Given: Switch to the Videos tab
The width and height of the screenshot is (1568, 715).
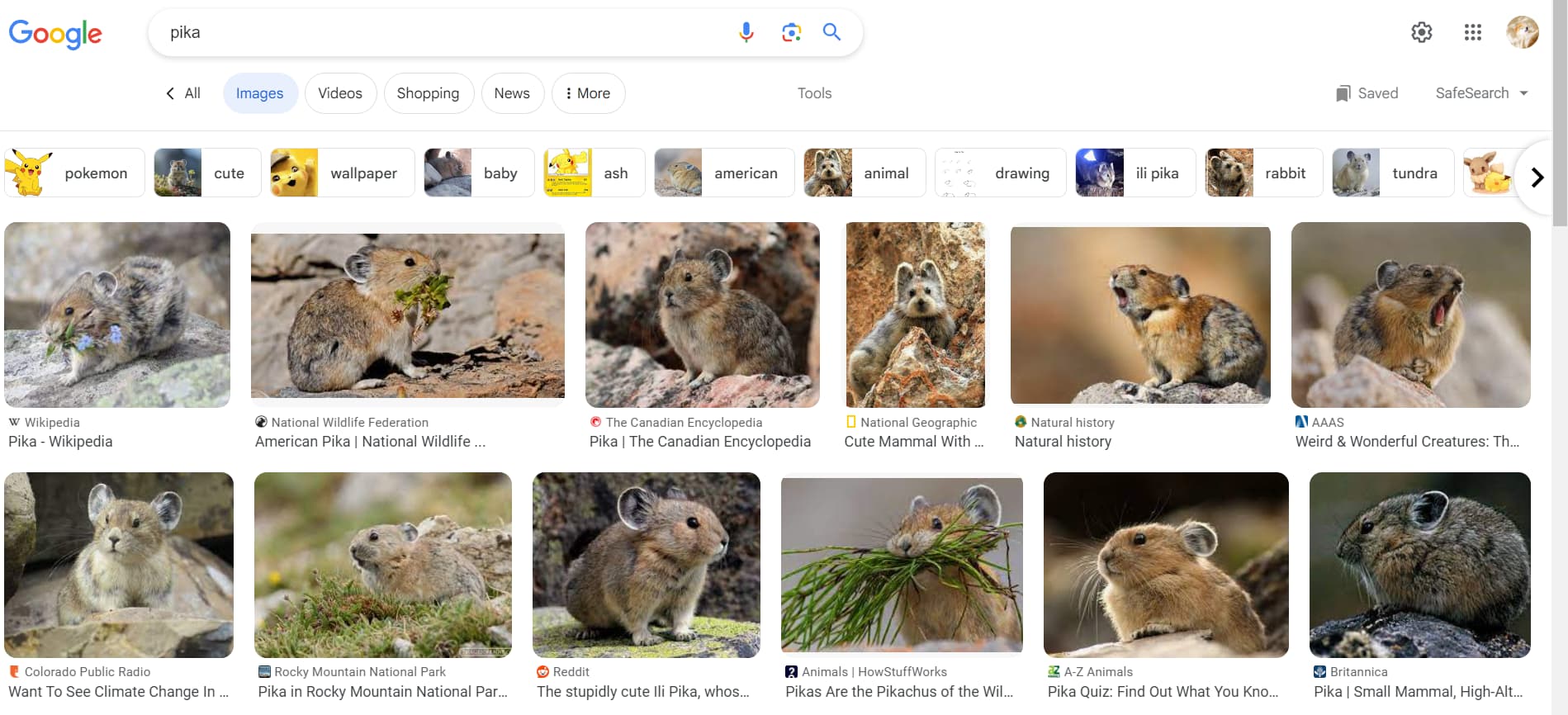Looking at the screenshot, I should [340, 93].
